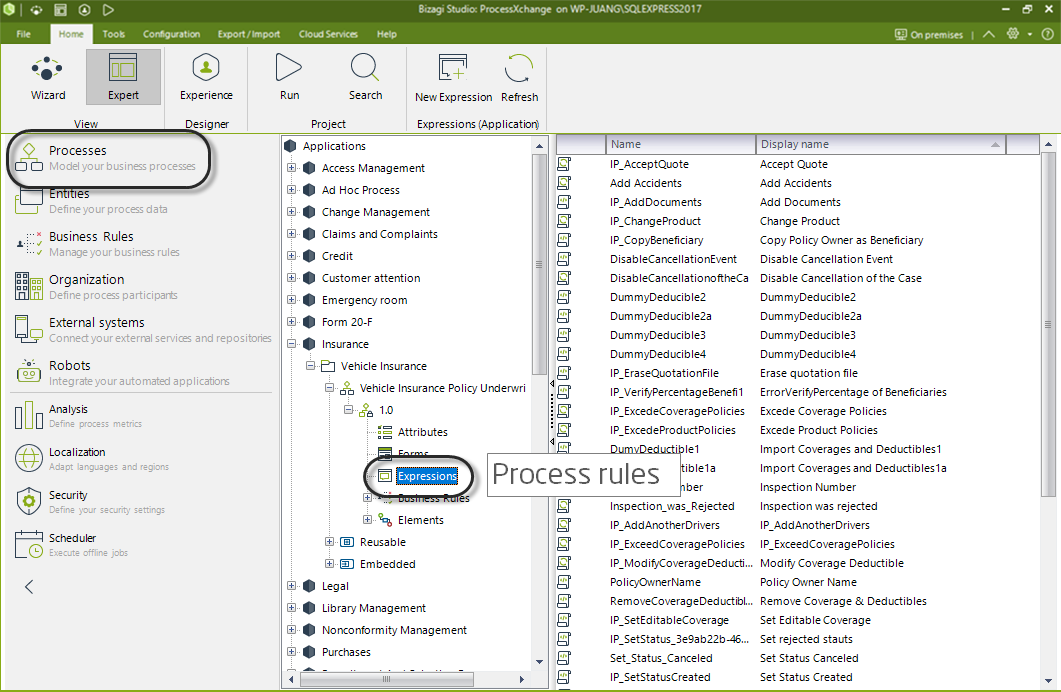Open the Scheduler module
This screenshot has height=692, width=1061.
71,545
